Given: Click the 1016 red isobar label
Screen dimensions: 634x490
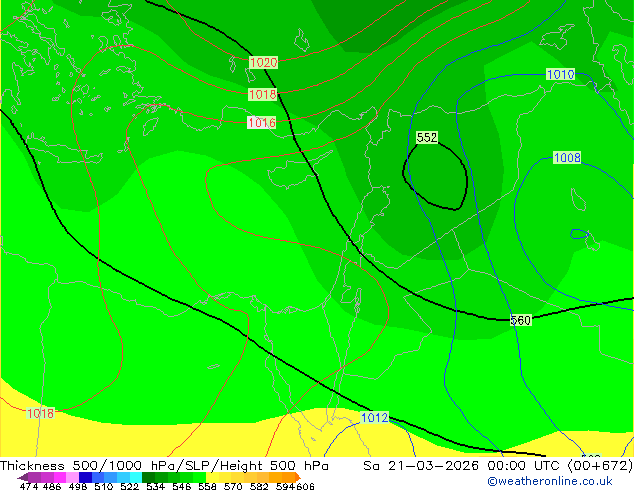Looking at the screenshot, I should 262,122.
